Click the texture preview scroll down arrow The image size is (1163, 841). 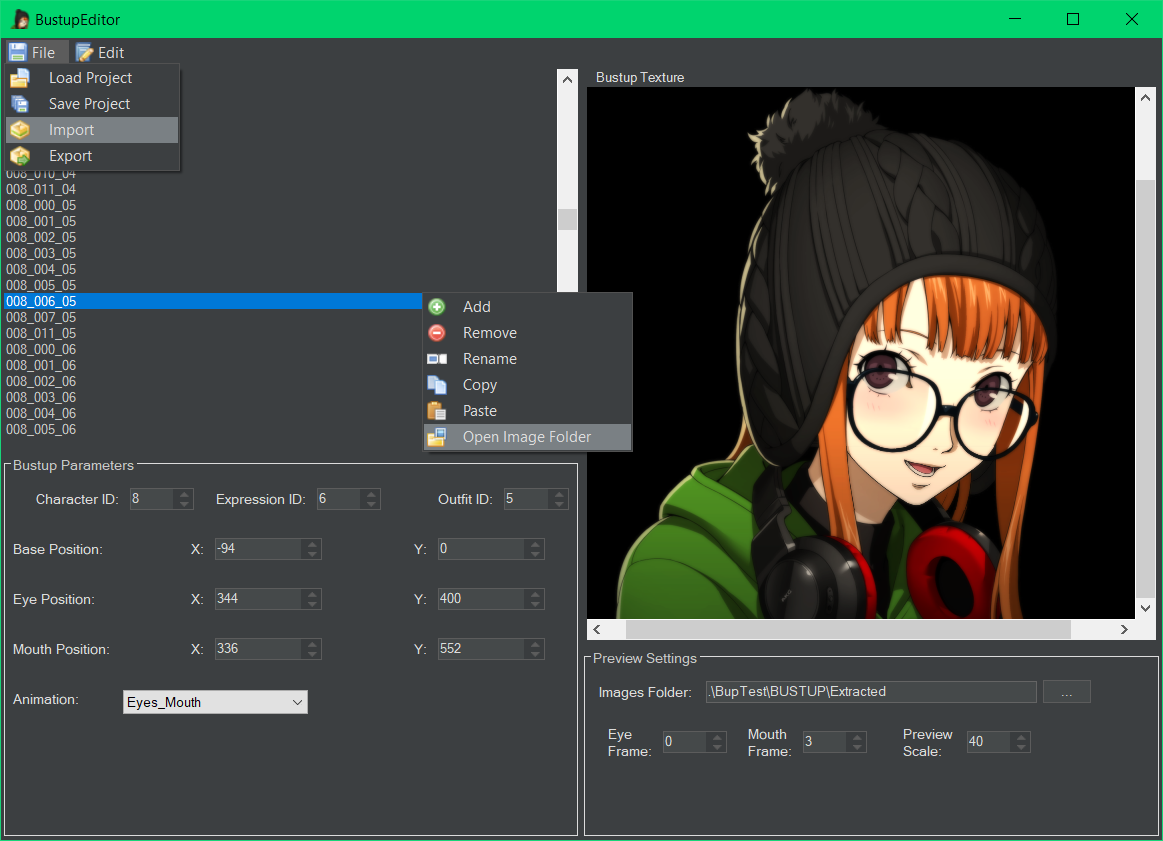pyautogui.click(x=1145, y=608)
